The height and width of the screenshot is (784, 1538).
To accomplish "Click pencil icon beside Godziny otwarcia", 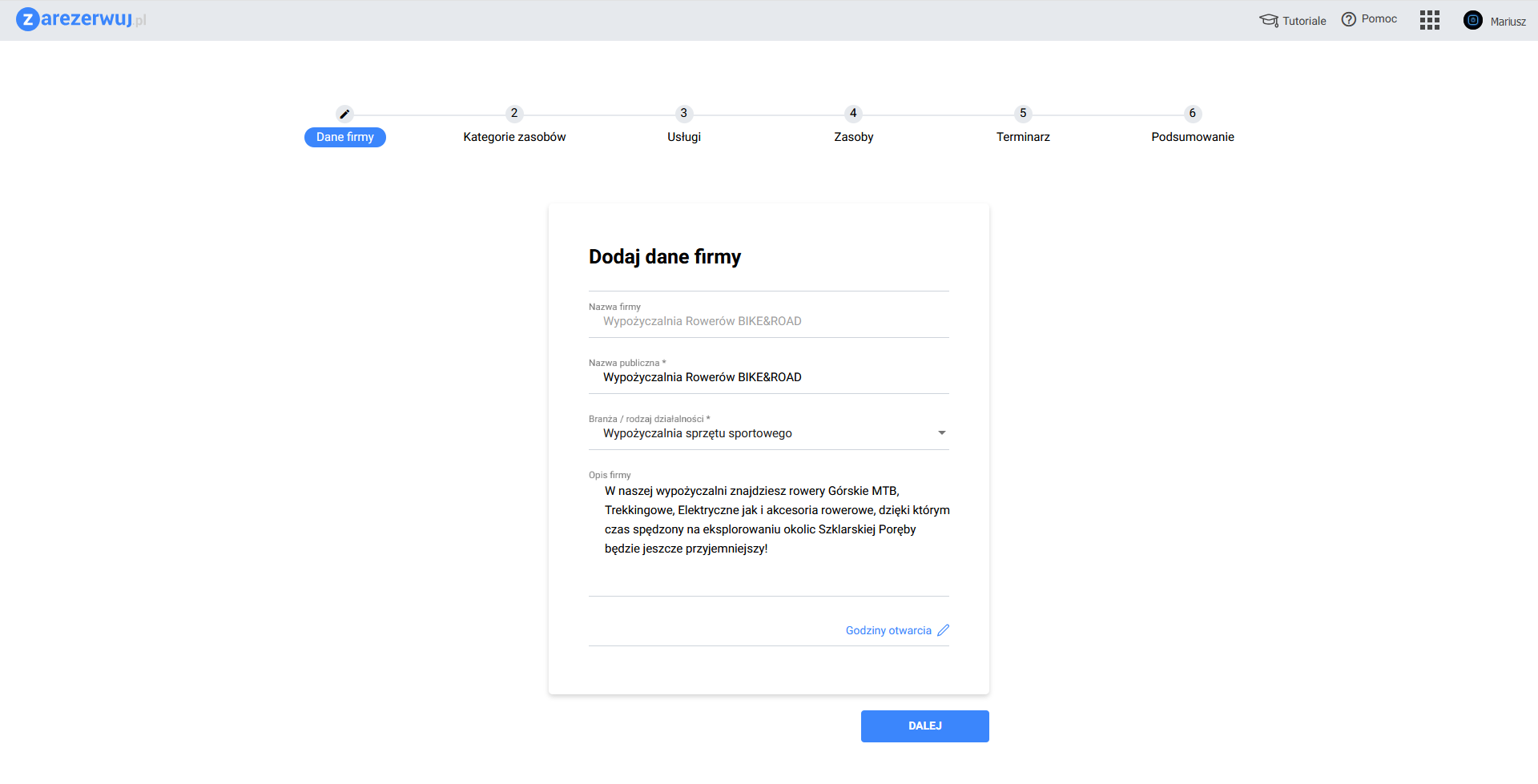I will pos(944,630).
